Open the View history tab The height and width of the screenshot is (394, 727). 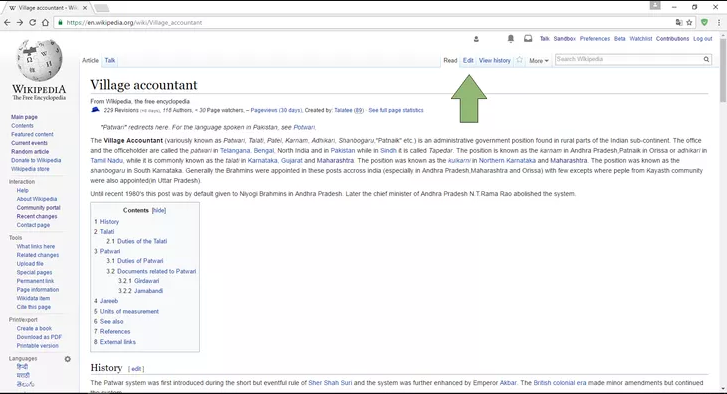[494, 60]
